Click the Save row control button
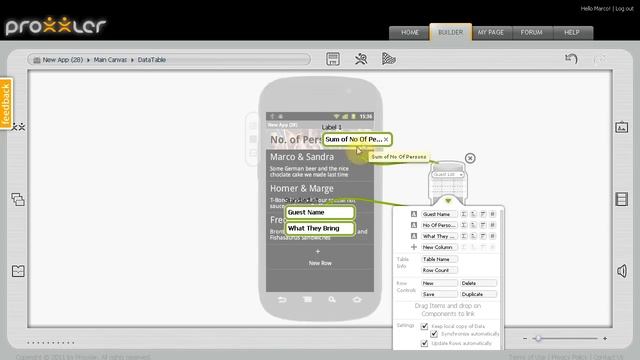 click(439, 294)
